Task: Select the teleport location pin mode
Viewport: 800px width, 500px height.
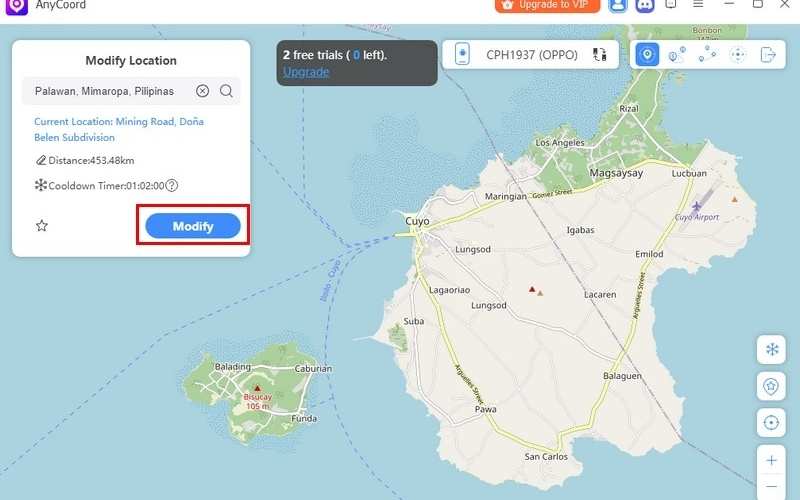Action: [648, 55]
